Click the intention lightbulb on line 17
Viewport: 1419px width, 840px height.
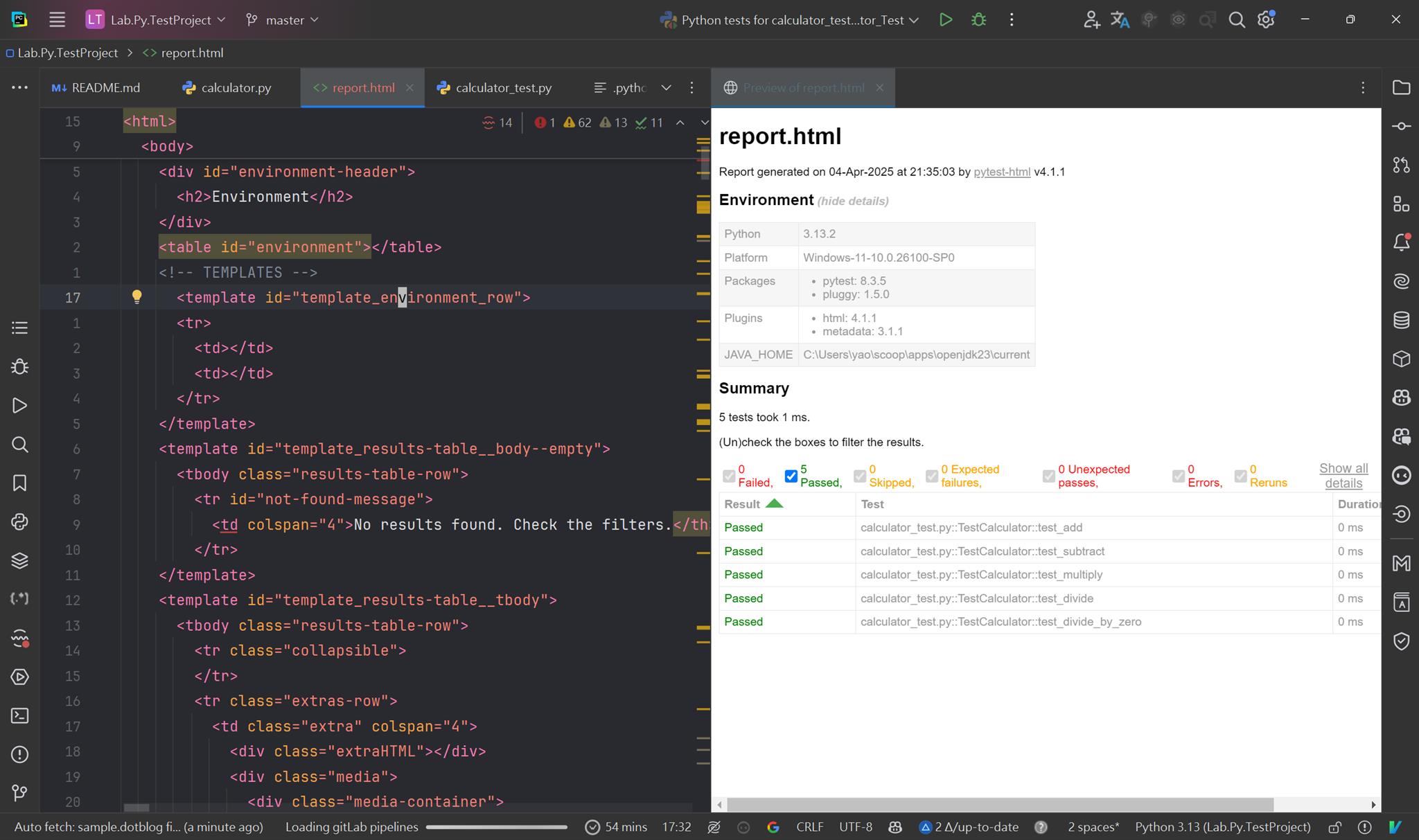136,297
